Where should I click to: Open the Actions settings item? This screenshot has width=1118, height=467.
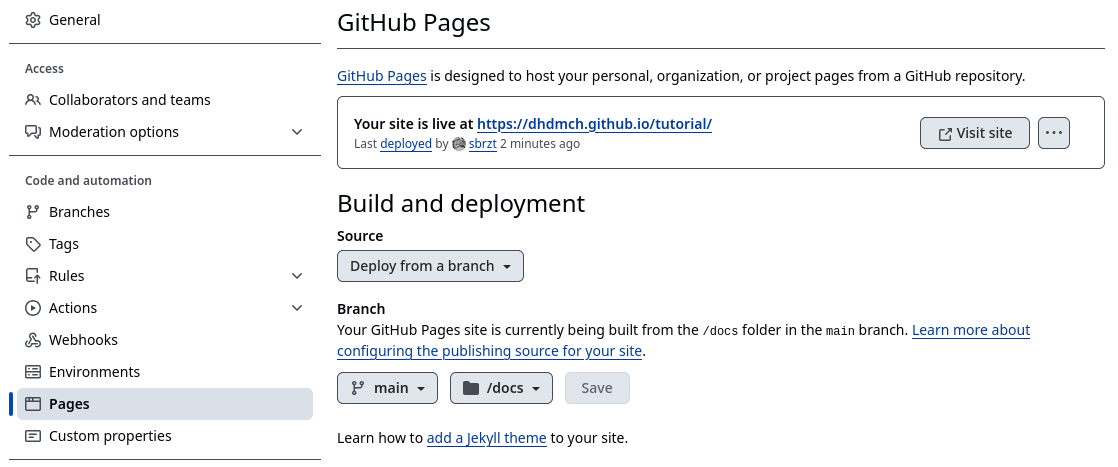pos(73,308)
